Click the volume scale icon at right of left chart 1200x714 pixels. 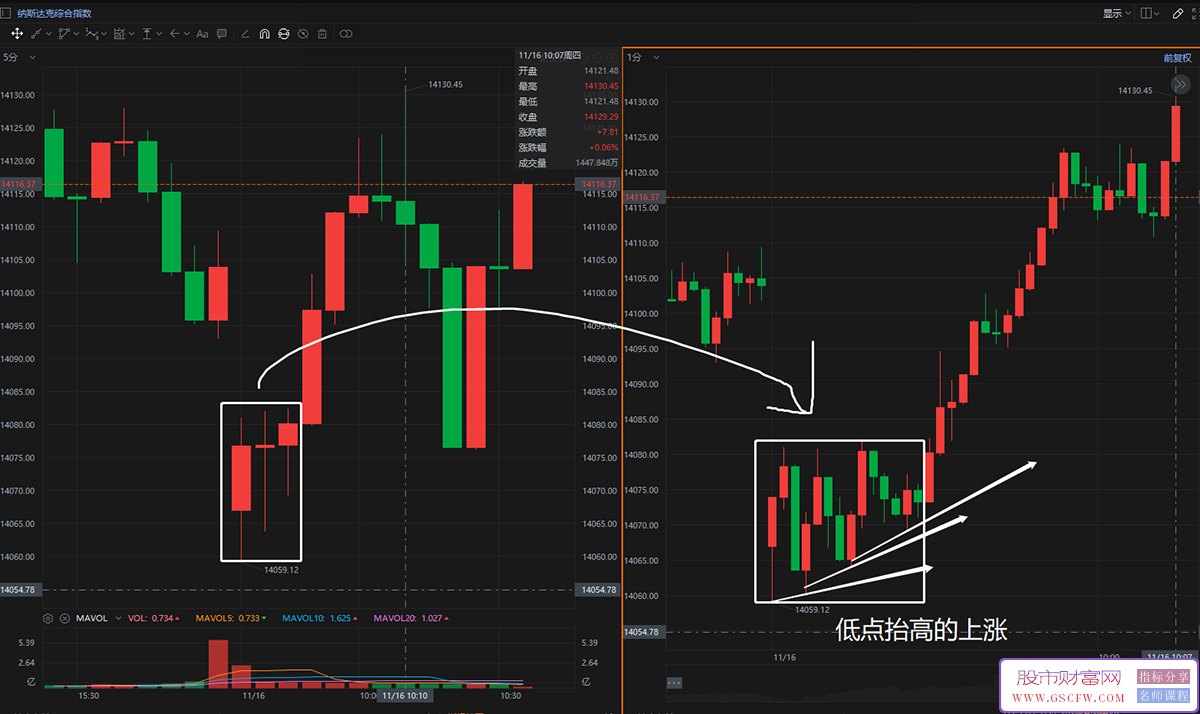[587, 682]
